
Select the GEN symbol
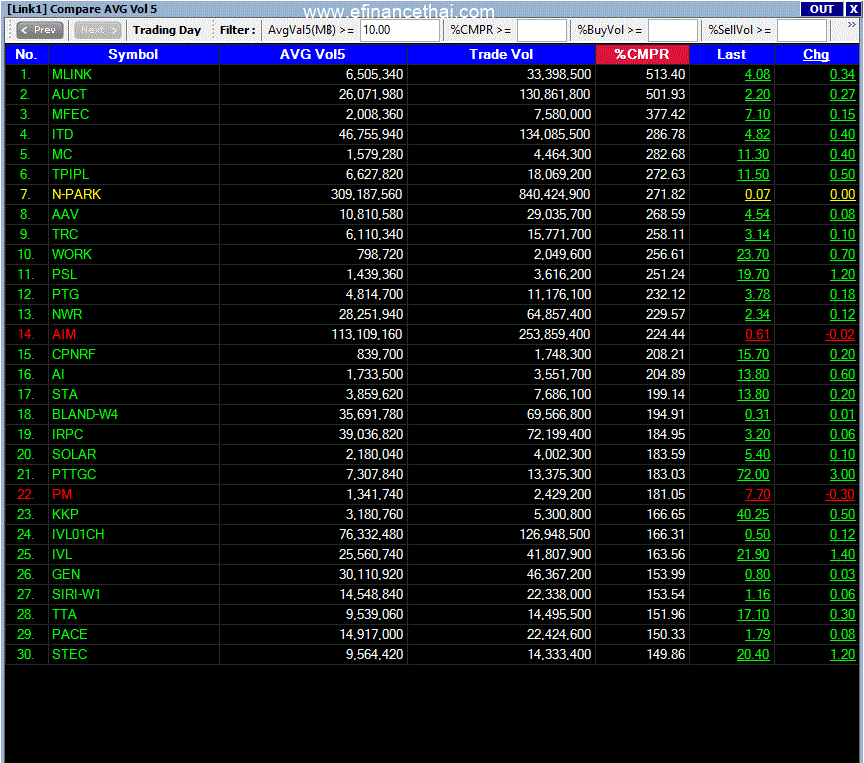click(x=66, y=575)
